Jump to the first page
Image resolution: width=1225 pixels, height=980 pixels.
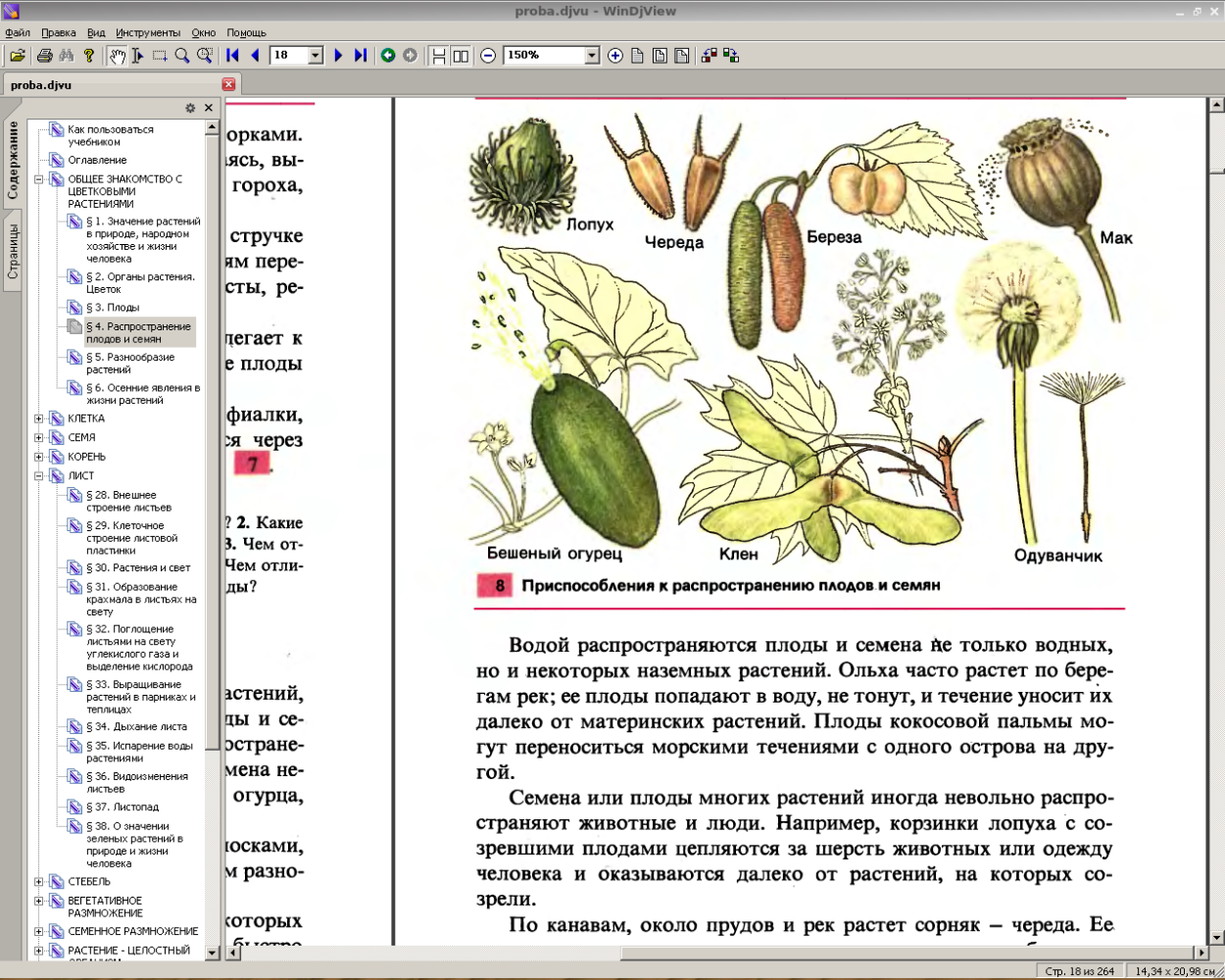point(233,56)
